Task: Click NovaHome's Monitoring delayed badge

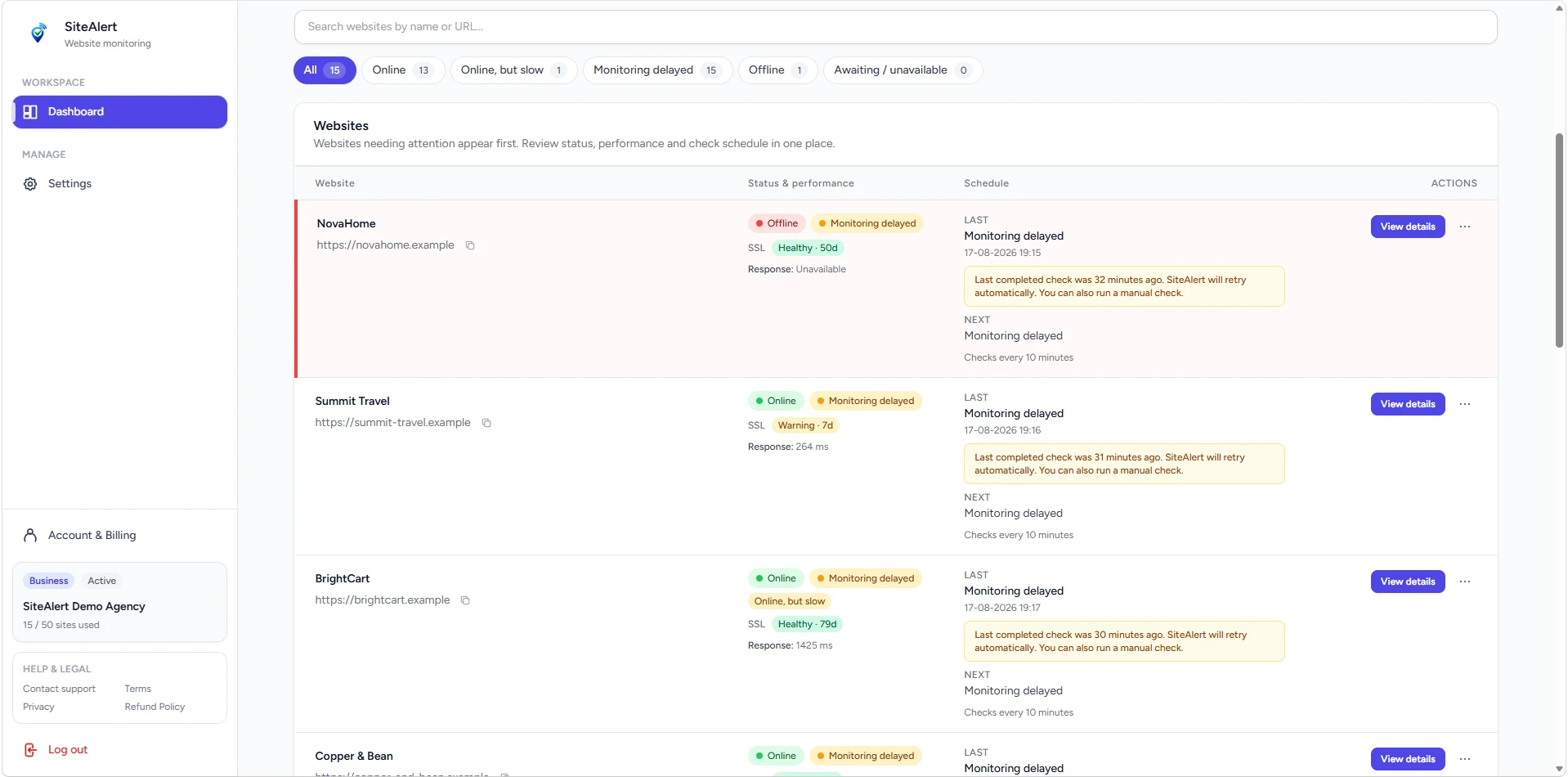Action: click(867, 224)
